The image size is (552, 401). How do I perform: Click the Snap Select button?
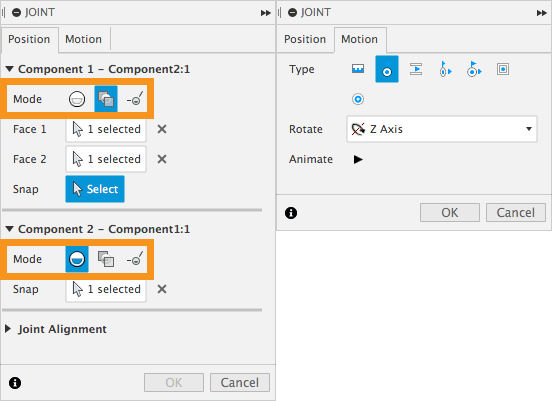(x=95, y=189)
